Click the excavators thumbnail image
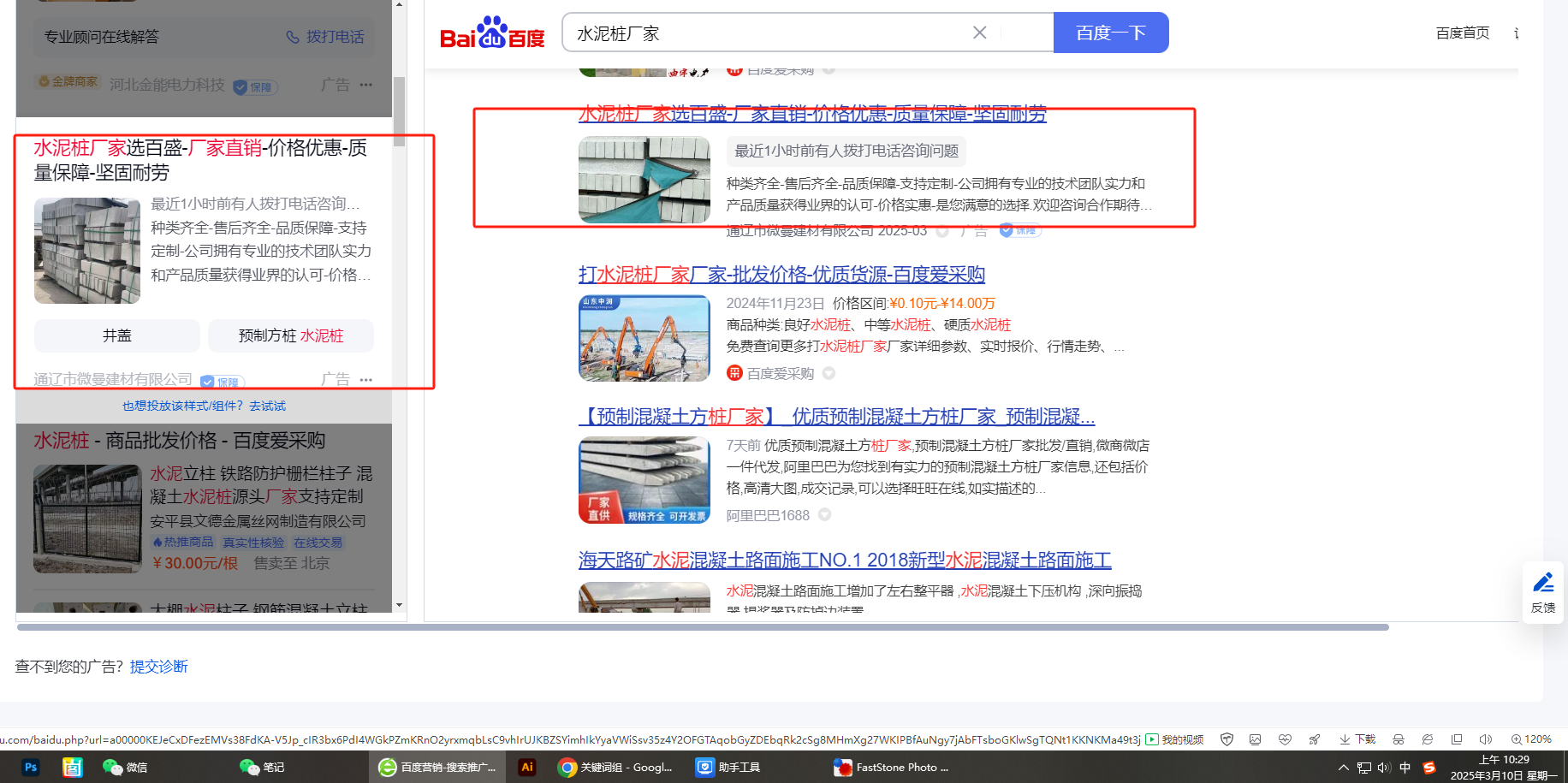Image resolution: width=1568 pixels, height=783 pixels. click(644, 338)
